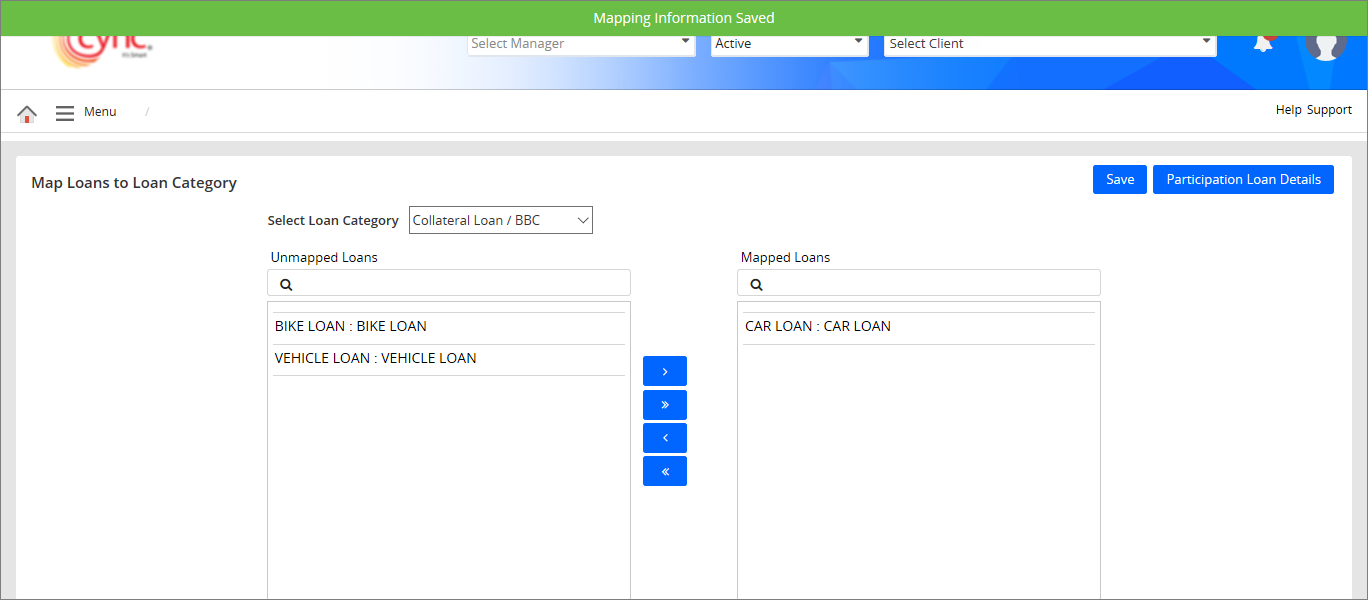
Task: Click the Save button
Action: (x=1119, y=180)
